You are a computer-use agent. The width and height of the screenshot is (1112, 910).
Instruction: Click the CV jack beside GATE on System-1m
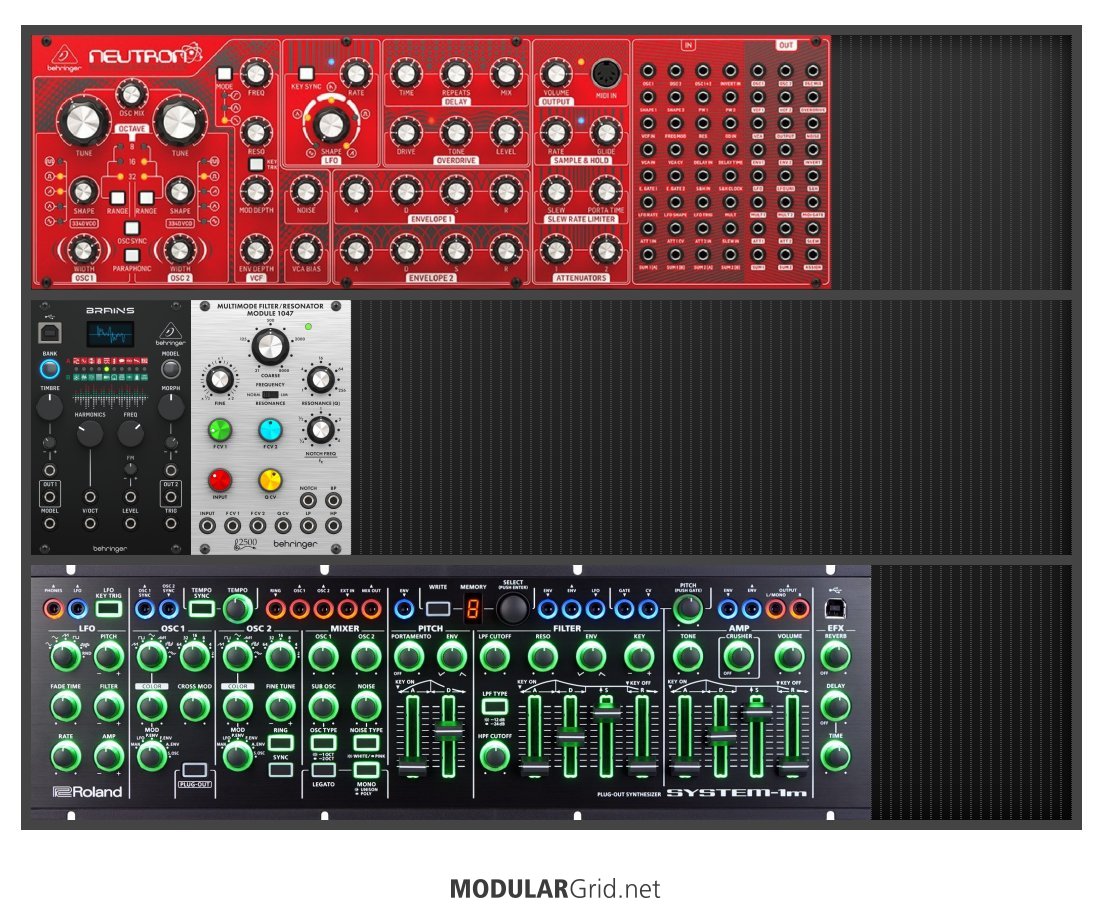pyautogui.click(x=648, y=608)
